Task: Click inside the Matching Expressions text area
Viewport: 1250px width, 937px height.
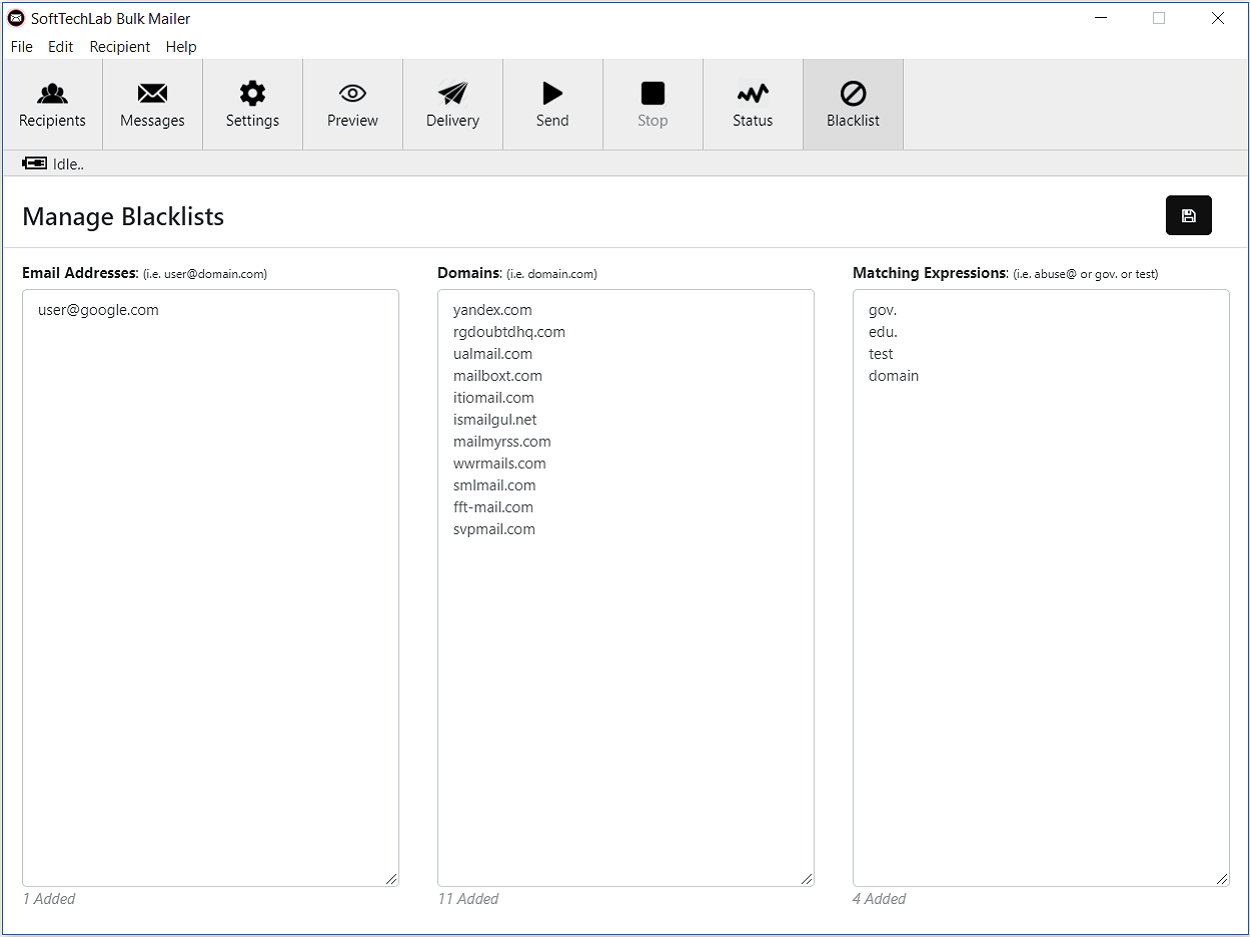Action: pyautogui.click(x=1041, y=588)
